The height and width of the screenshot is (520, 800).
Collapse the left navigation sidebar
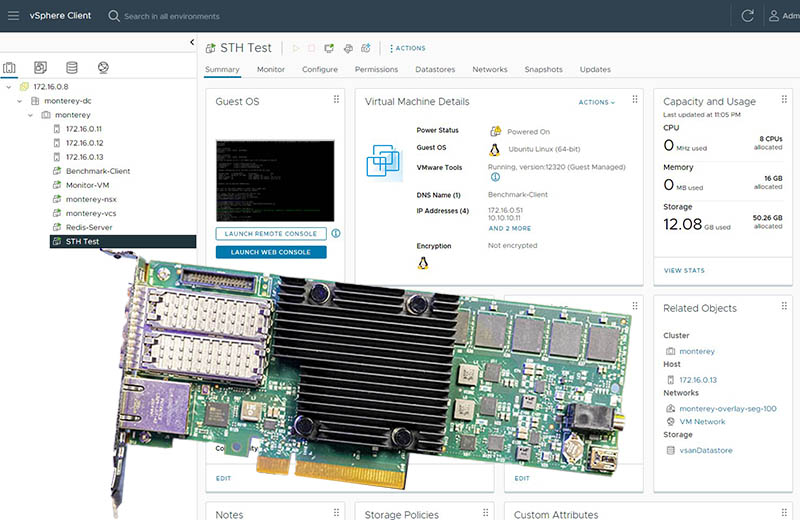pyautogui.click(x=191, y=42)
